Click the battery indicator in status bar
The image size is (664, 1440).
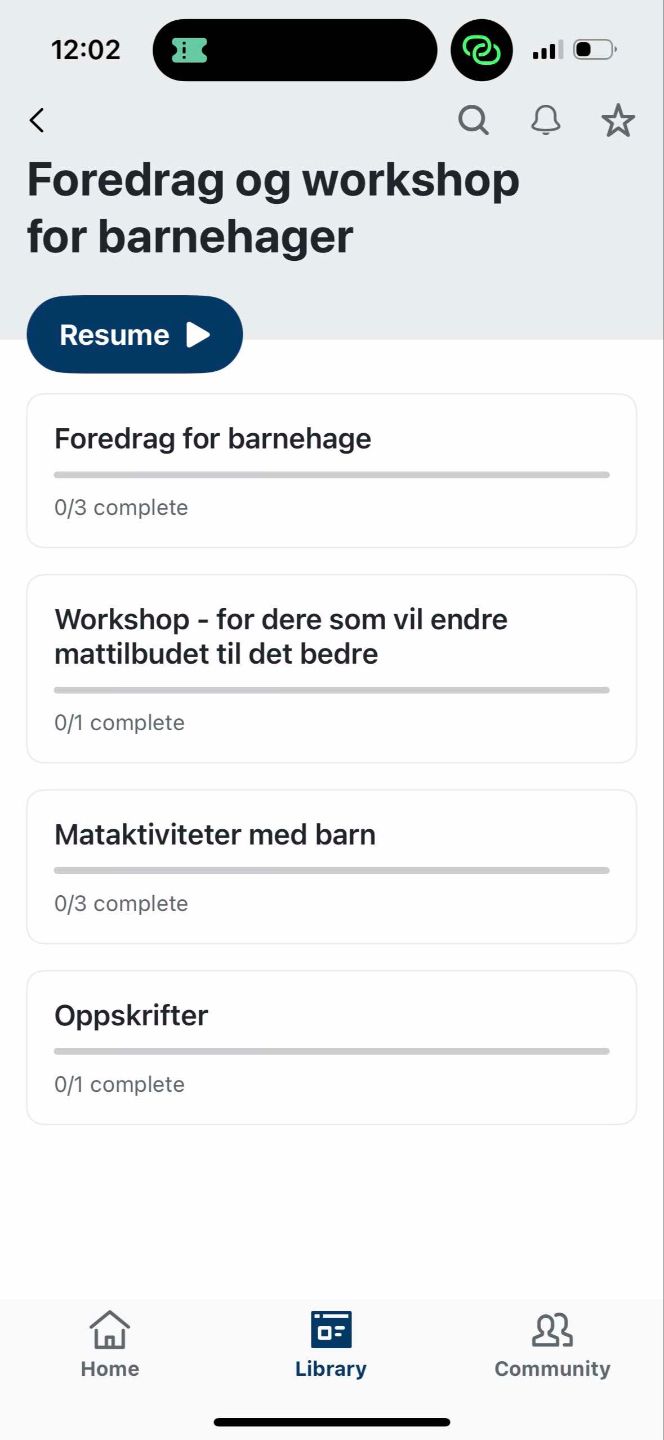pyautogui.click(x=595, y=49)
